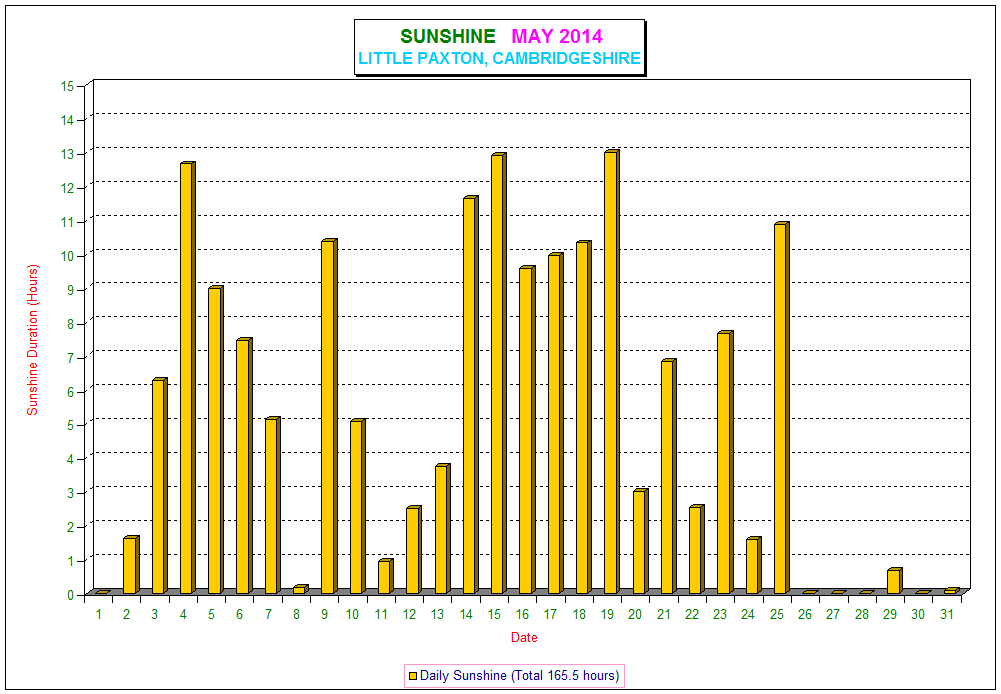Select the bar for date 6
1001x694 pixels.
pos(244,466)
